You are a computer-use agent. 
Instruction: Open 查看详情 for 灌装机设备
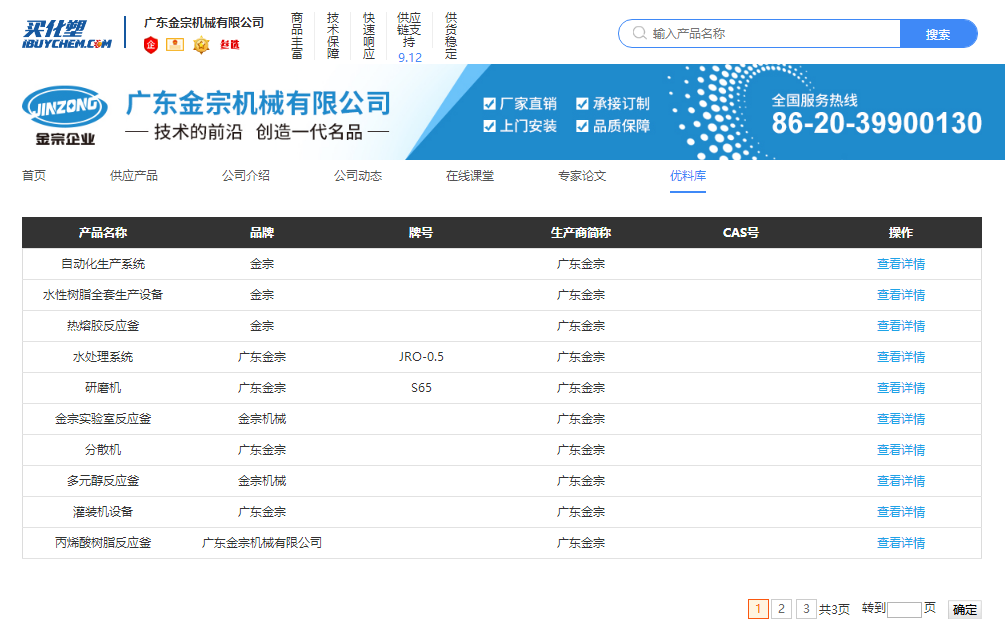[x=901, y=512]
